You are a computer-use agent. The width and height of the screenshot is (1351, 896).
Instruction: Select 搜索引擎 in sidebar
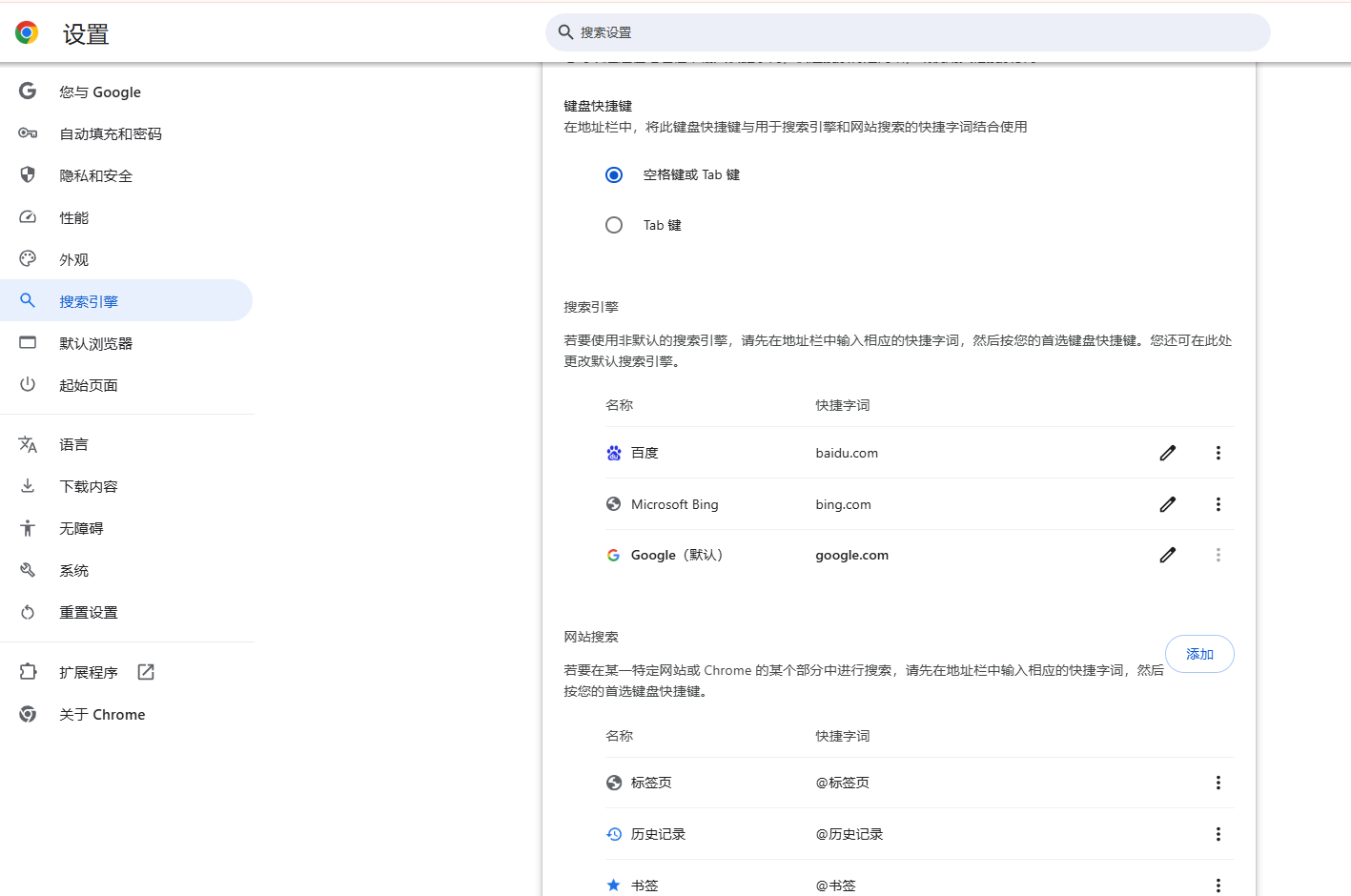tap(126, 301)
